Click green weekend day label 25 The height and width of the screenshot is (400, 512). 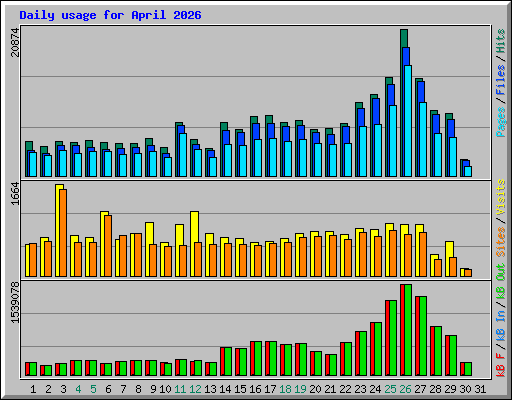click(x=390, y=389)
